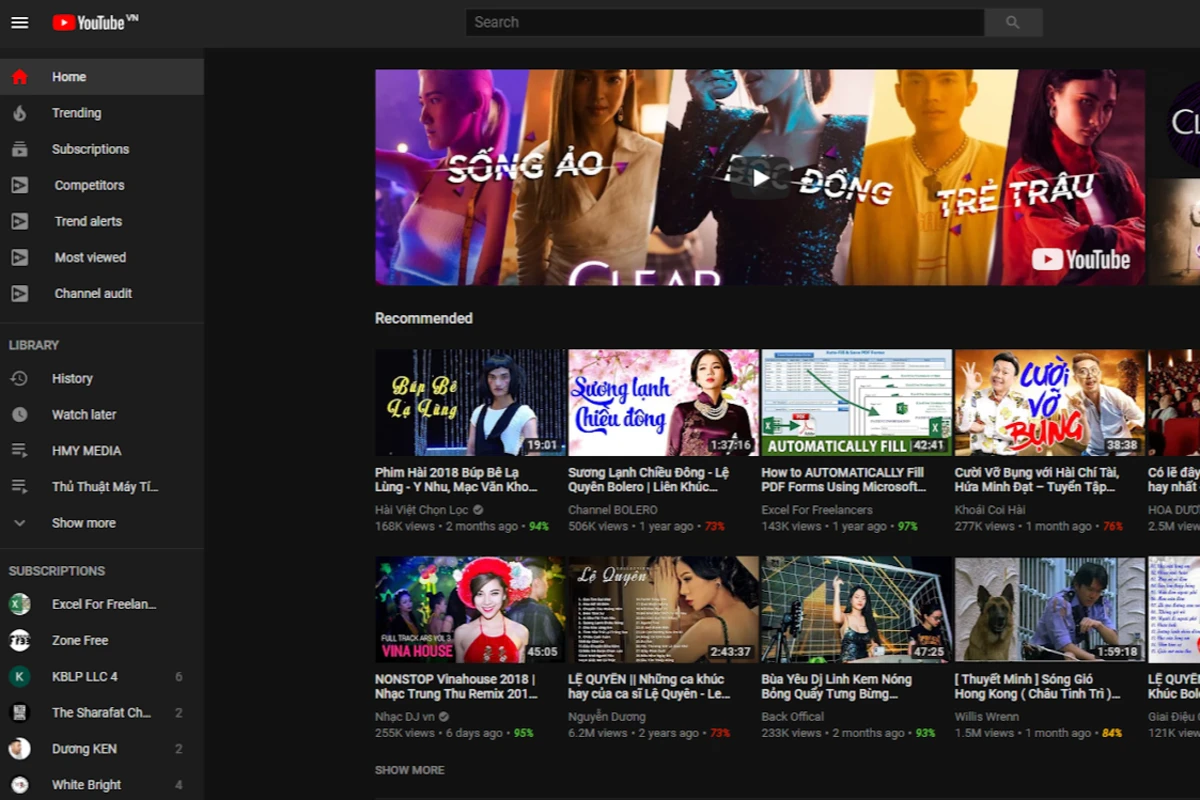Click the Most viewed sidebar icon
The width and height of the screenshot is (1200, 800).
tap(20, 257)
